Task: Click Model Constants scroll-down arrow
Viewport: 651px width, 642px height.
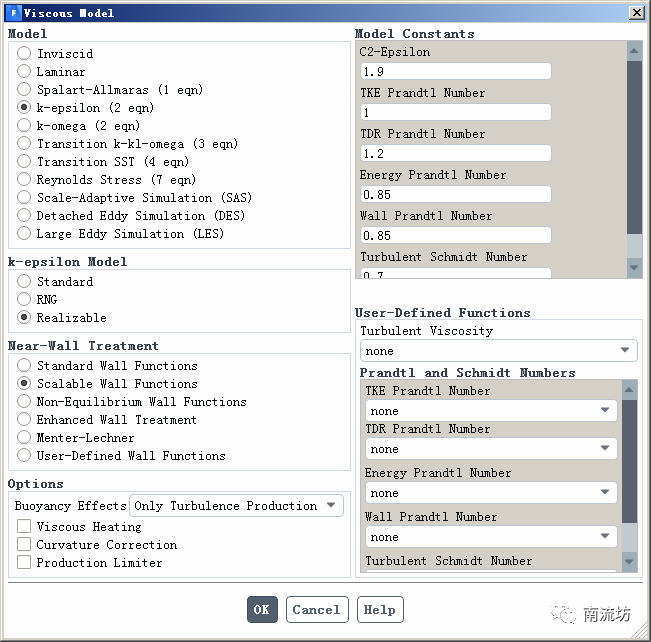Action: pyautogui.click(x=634, y=268)
